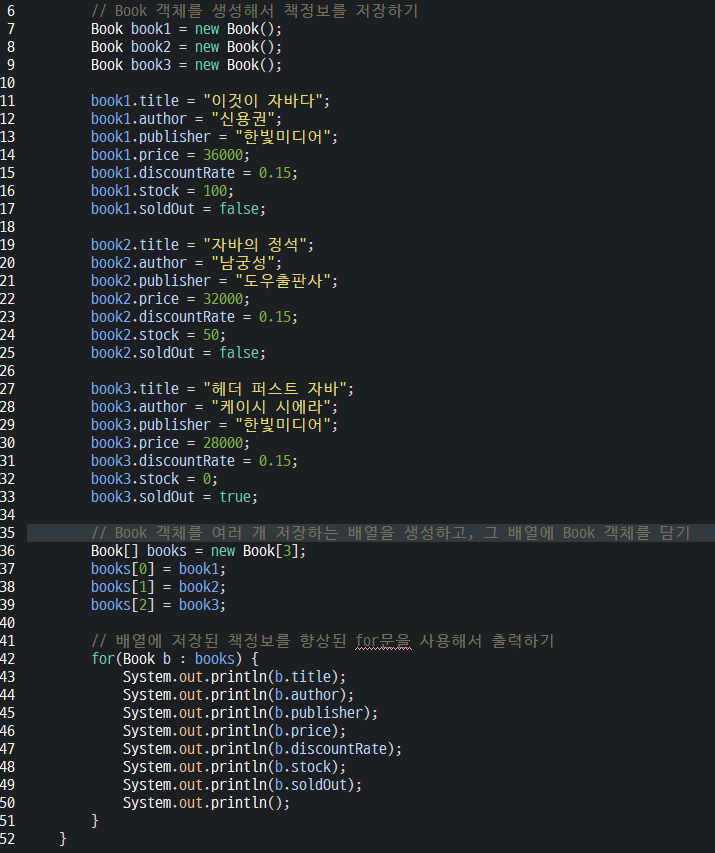
Task: Click 'books[2] = book3;' line
Action: tap(158, 604)
